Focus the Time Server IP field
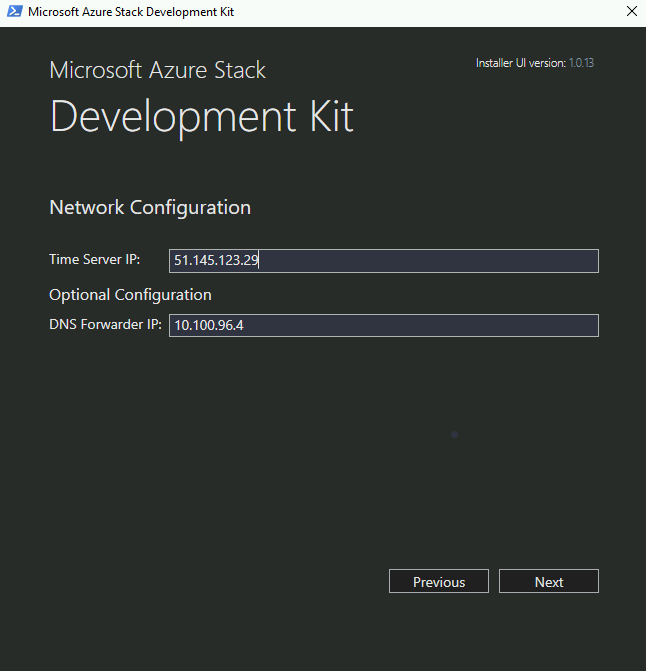Viewport: 646px width, 671px height. [x=384, y=261]
